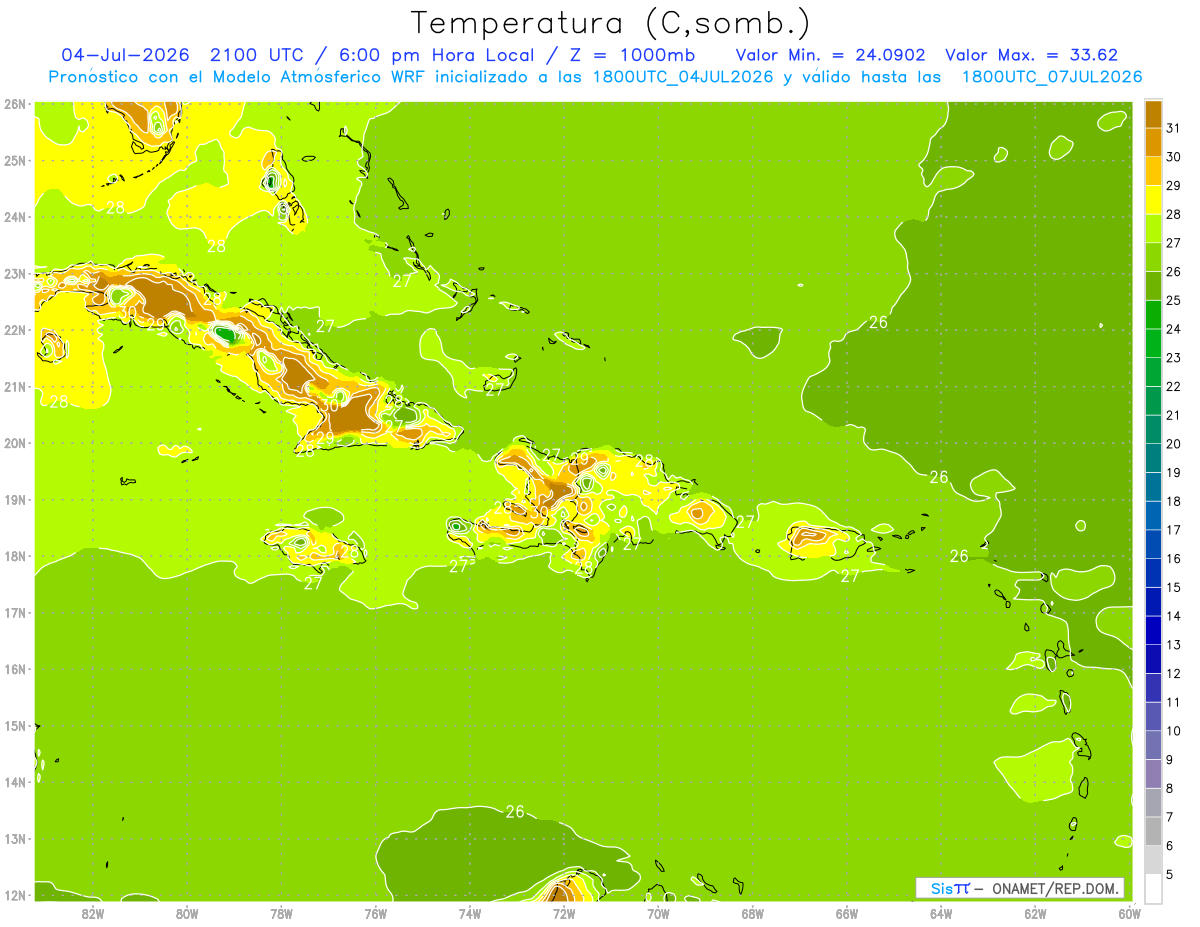Click the longitude axis label "66W"
The image size is (1200, 927).
847,913
